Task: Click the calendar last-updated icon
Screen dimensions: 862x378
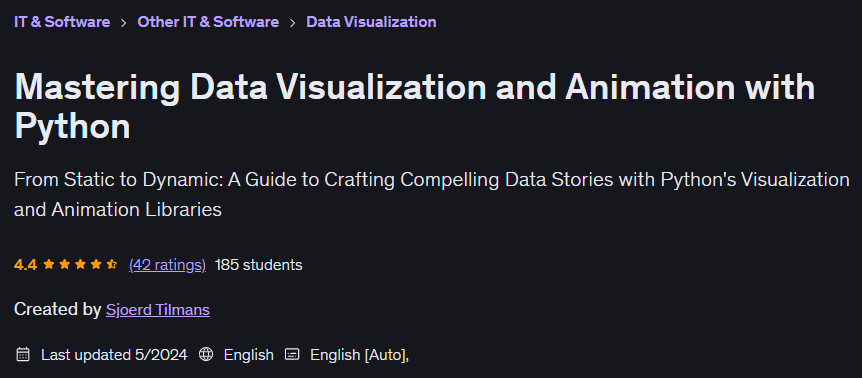Action: tap(23, 354)
